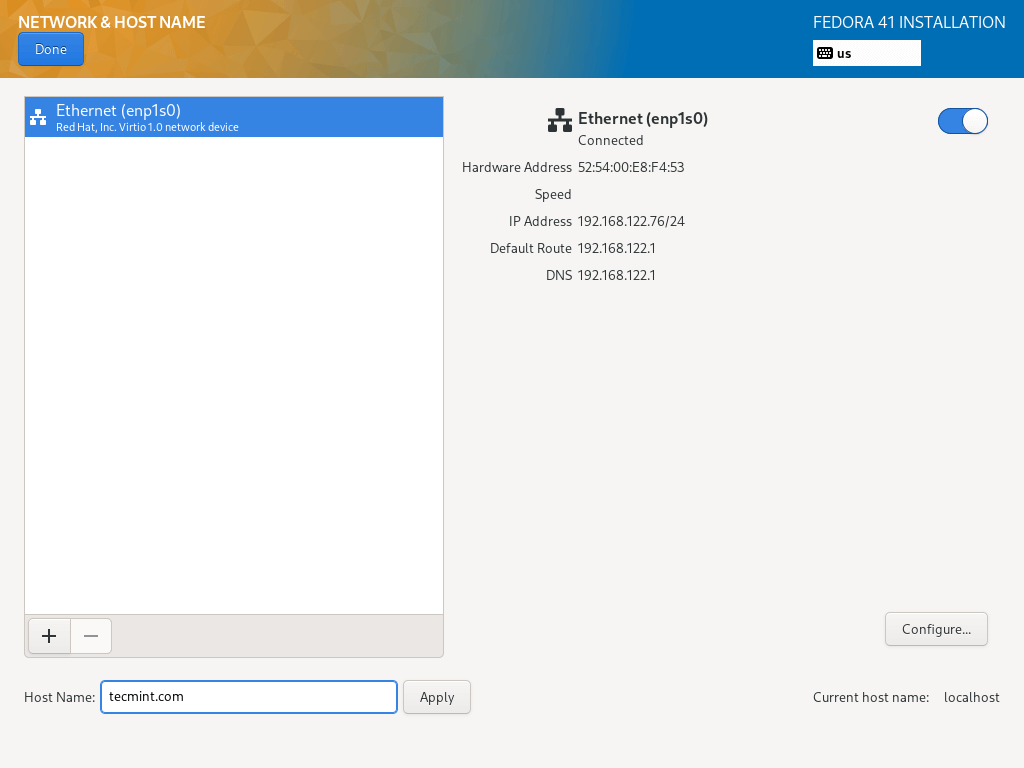Click the large Ethernet icon in details pane
Image resolution: width=1024 pixels, height=768 pixels.
pyautogui.click(x=560, y=121)
